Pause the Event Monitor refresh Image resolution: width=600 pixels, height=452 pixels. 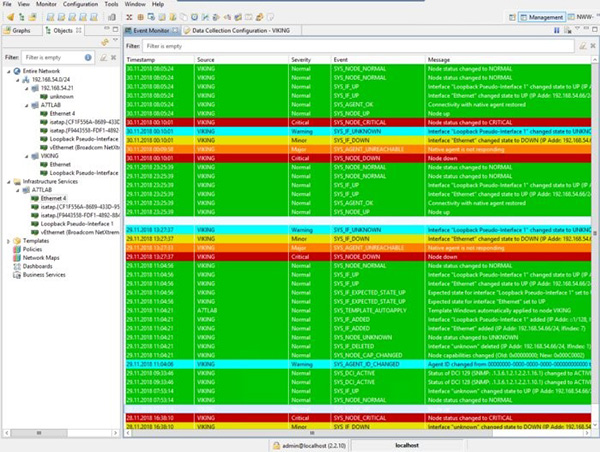557,30
